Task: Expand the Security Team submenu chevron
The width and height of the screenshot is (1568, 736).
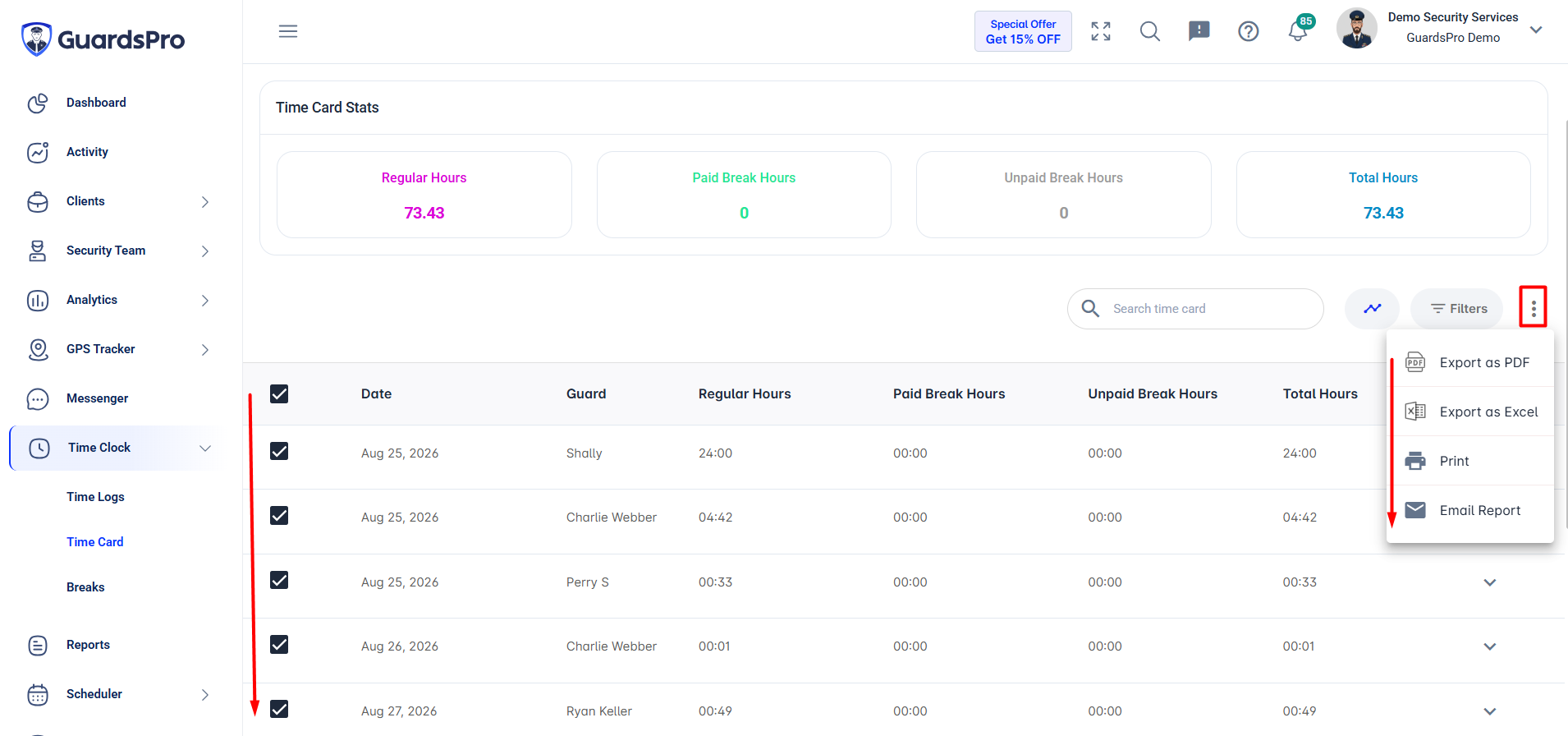Action: coord(205,251)
